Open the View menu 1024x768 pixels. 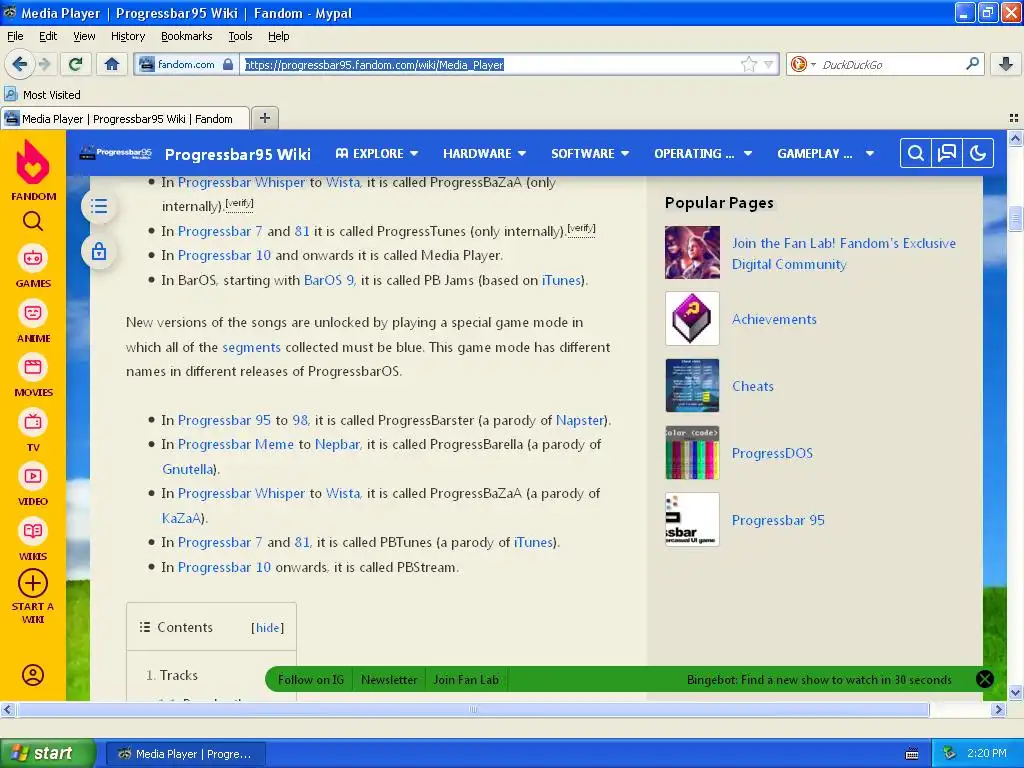tap(84, 36)
